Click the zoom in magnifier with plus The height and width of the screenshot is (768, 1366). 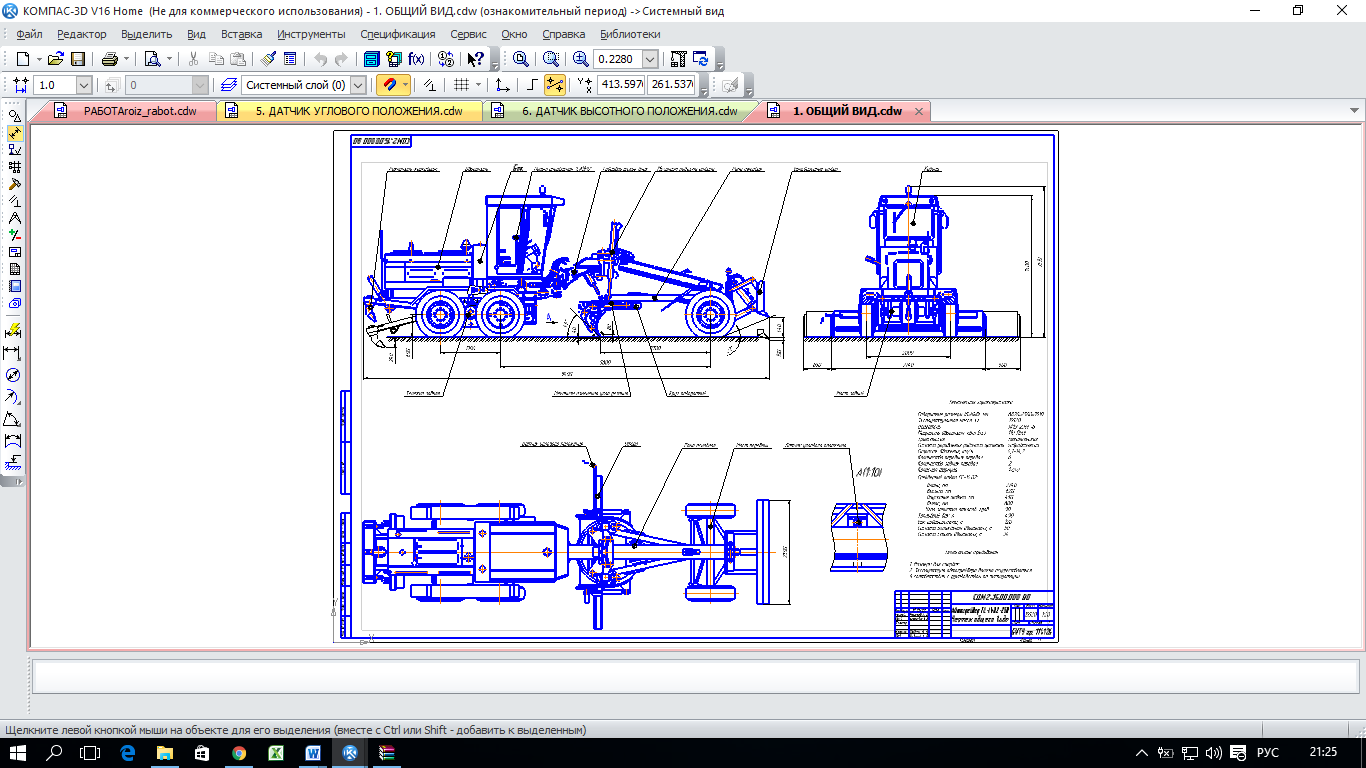[x=580, y=59]
